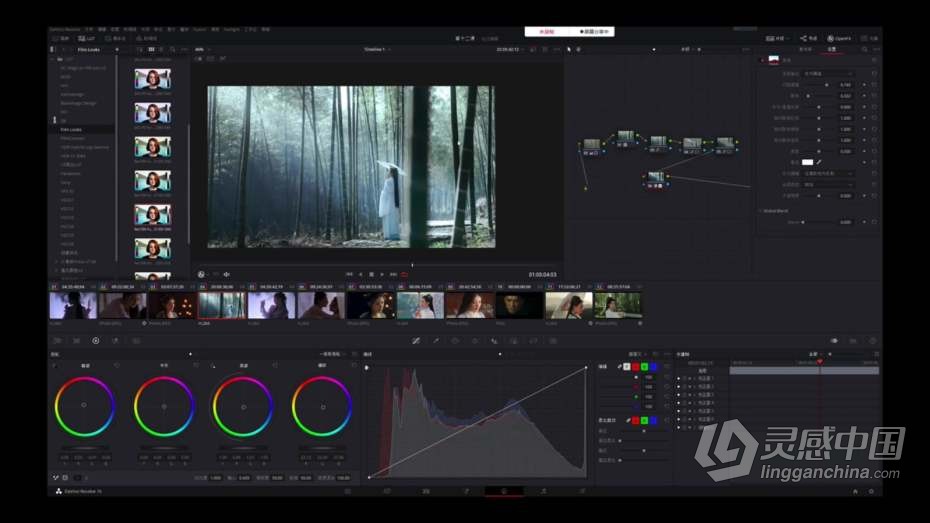Click the top-right control point of the curve

586,368
